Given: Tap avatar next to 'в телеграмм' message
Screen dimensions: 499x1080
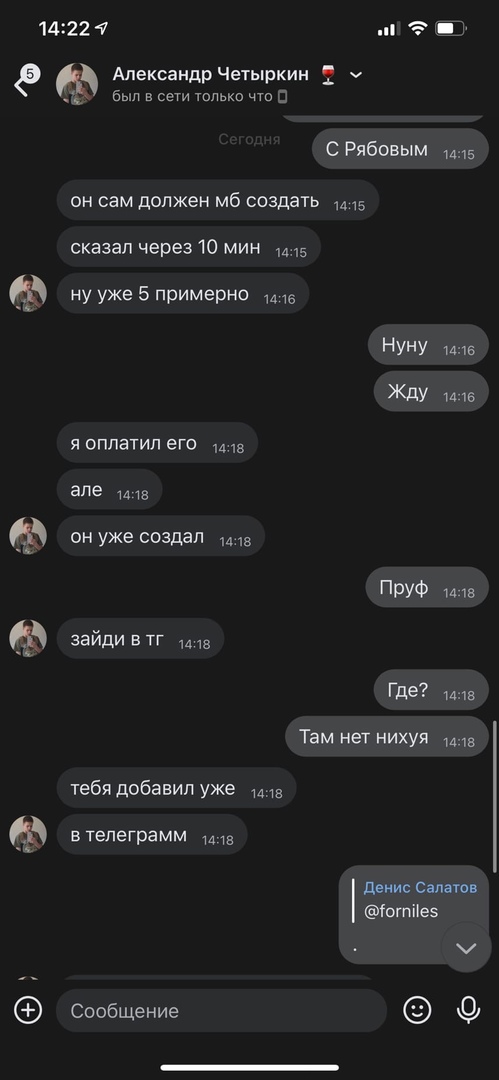Looking at the screenshot, I should 28,834.
